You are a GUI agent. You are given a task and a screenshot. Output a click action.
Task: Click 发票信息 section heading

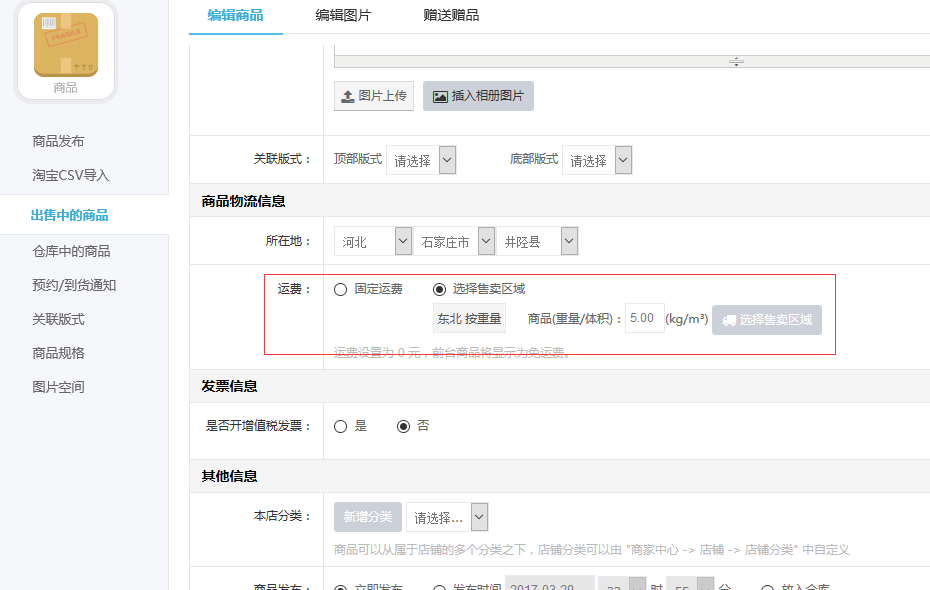pos(229,387)
